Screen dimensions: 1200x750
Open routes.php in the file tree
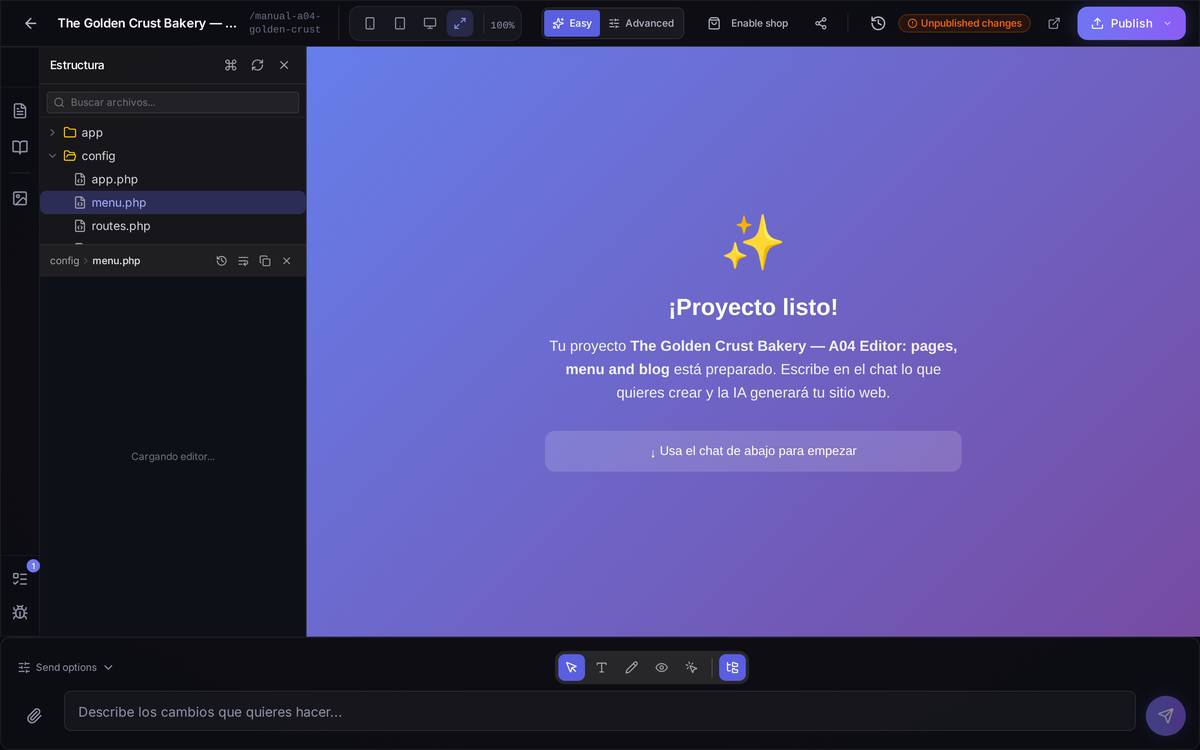point(173,226)
